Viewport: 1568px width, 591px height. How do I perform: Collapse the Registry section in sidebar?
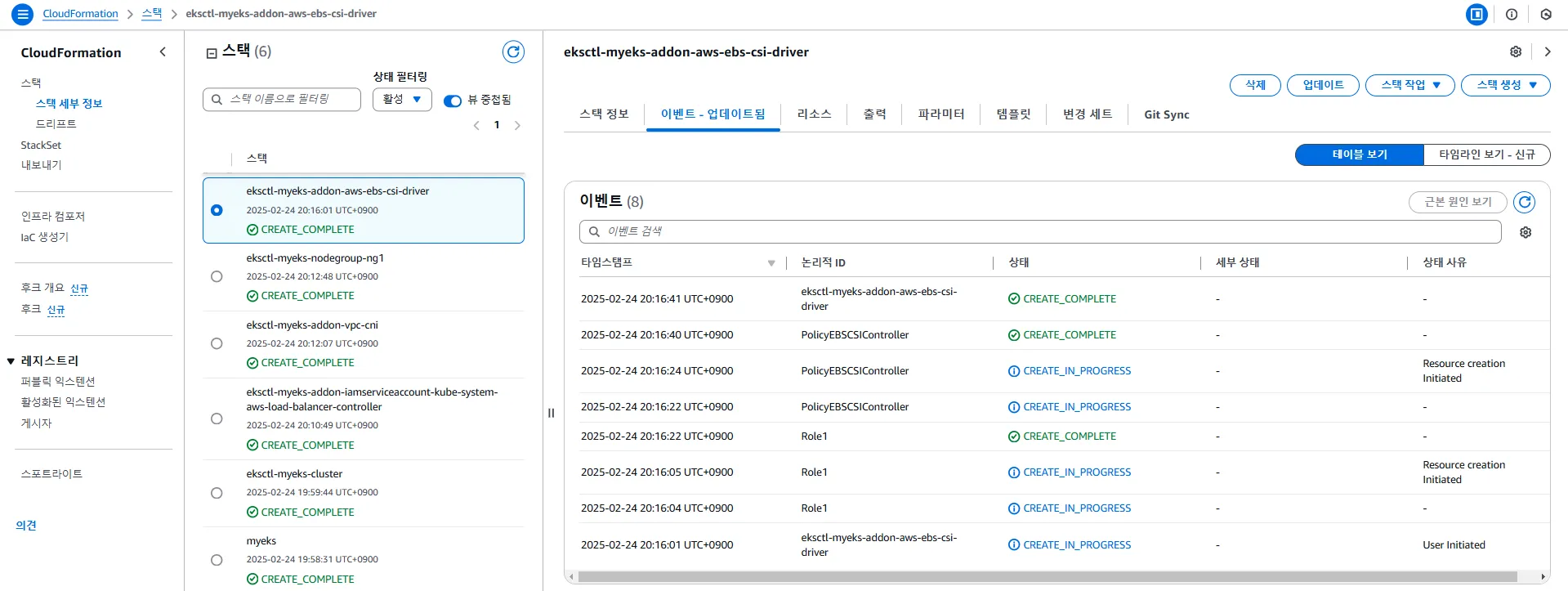pyautogui.click(x=11, y=360)
